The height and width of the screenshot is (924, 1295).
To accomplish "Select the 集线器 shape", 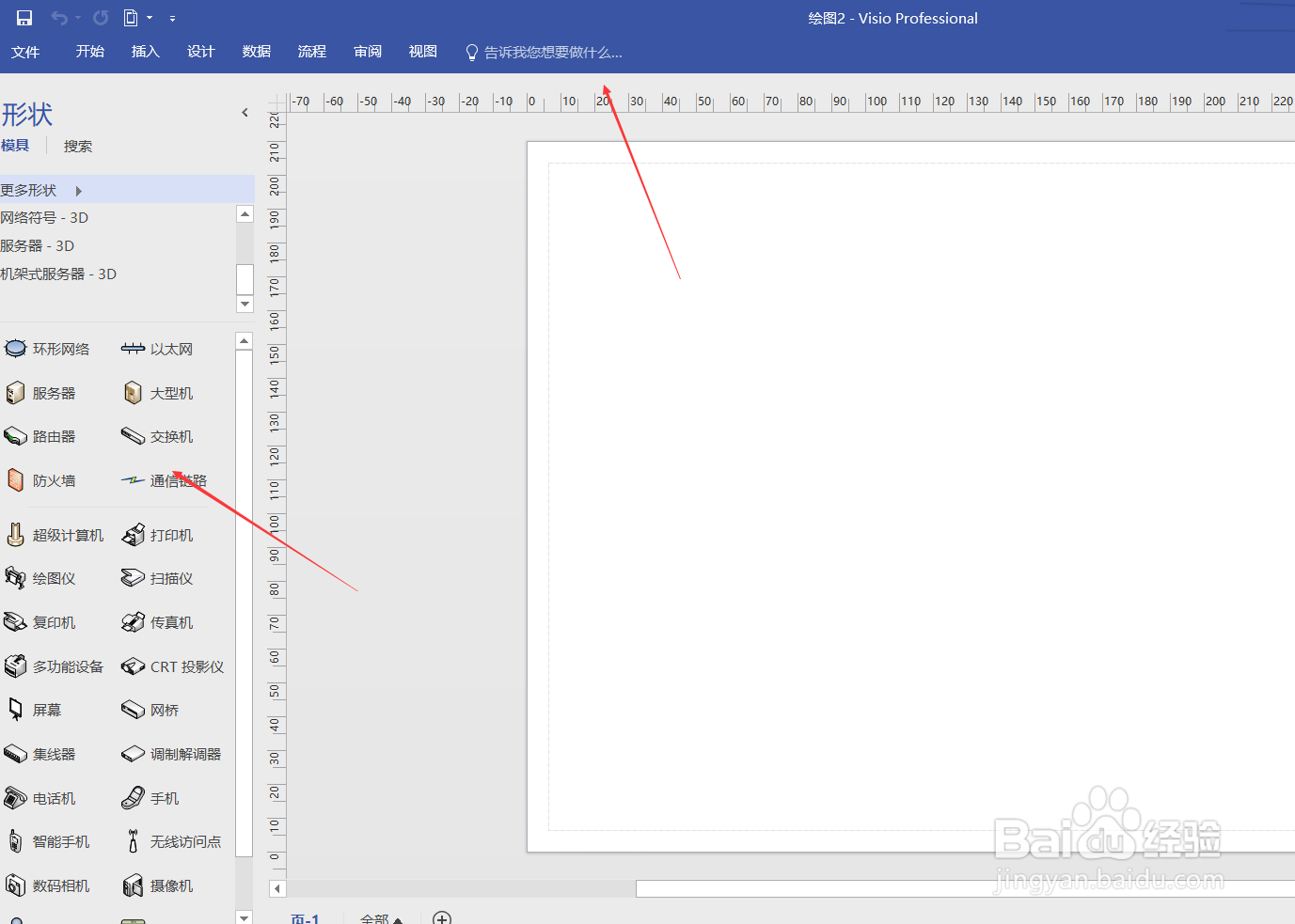I will 39,754.
